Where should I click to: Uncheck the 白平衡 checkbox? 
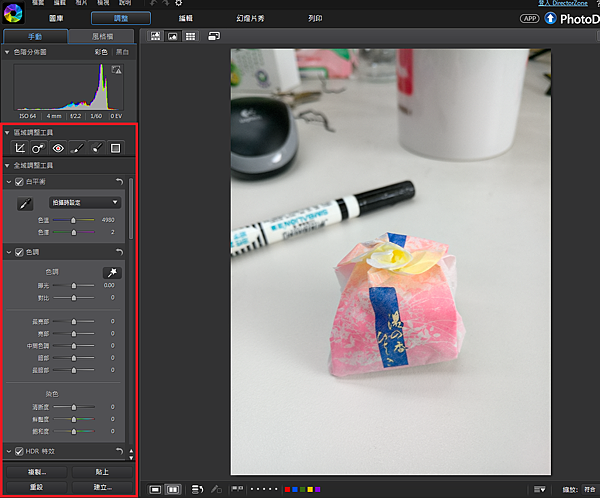(x=19, y=182)
